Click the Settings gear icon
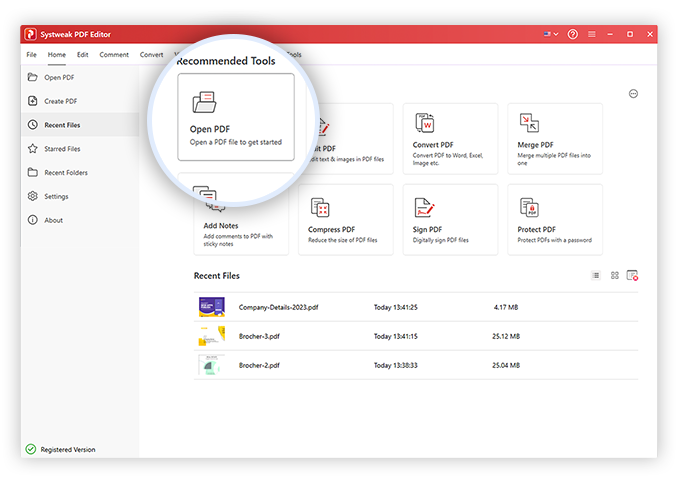The height and width of the screenshot is (484, 678). [32, 196]
